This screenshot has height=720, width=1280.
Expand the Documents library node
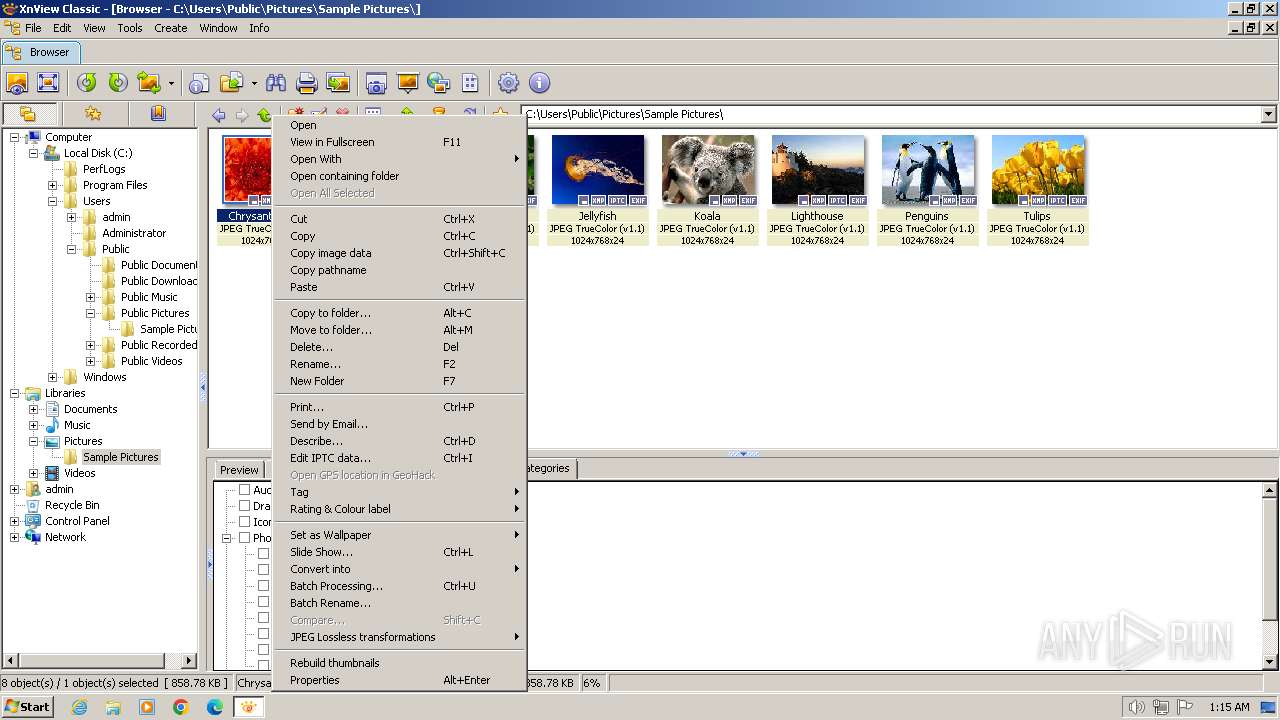pos(34,409)
